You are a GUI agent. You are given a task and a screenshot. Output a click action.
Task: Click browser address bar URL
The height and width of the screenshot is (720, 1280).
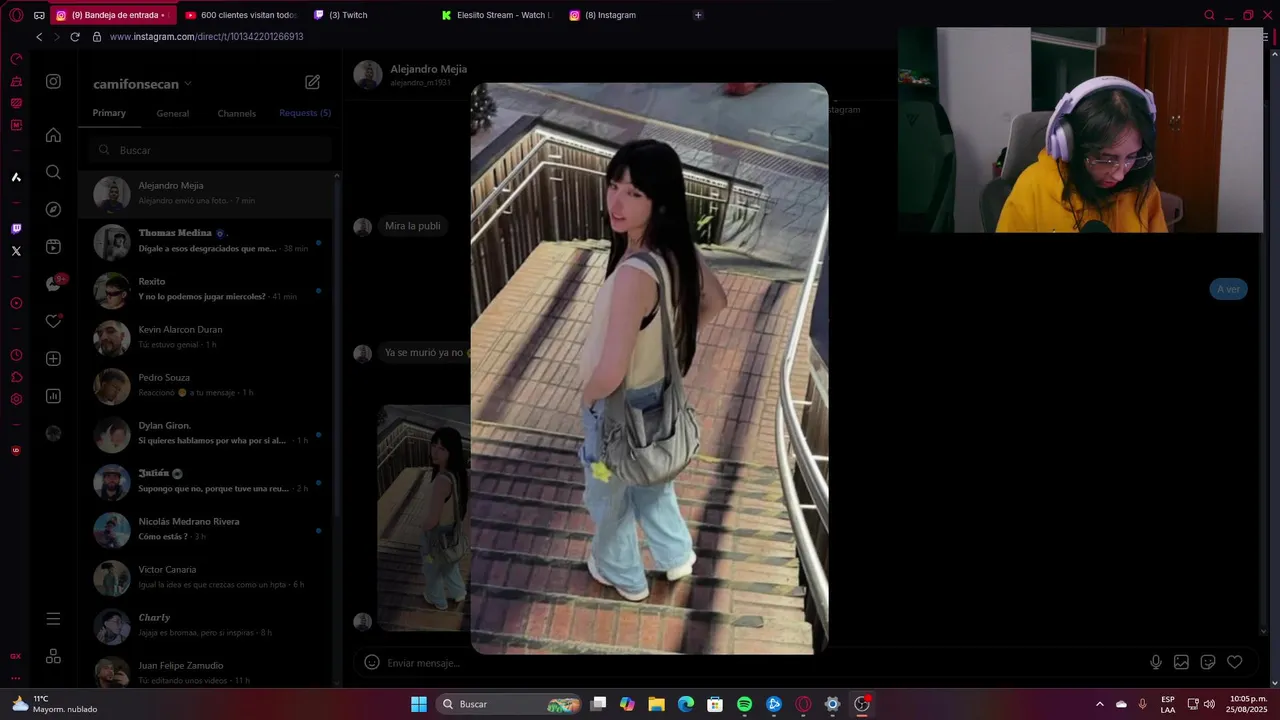pyautogui.click(x=206, y=37)
